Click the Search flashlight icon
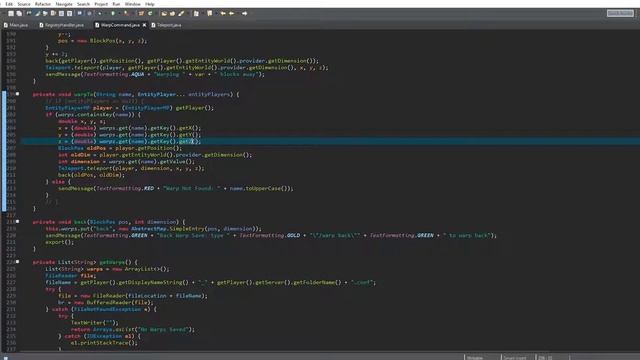The width and height of the screenshot is (640, 360). pos(181,13)
